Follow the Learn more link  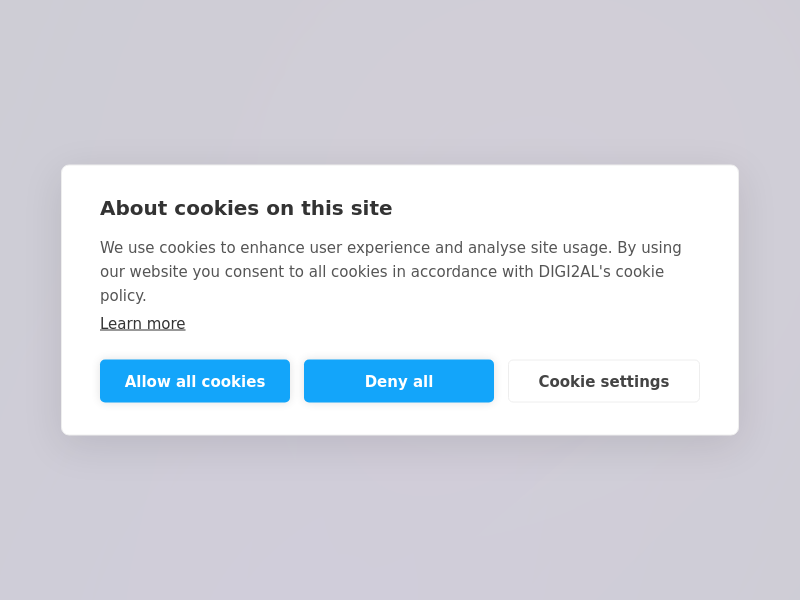click(x=142, y=324)
